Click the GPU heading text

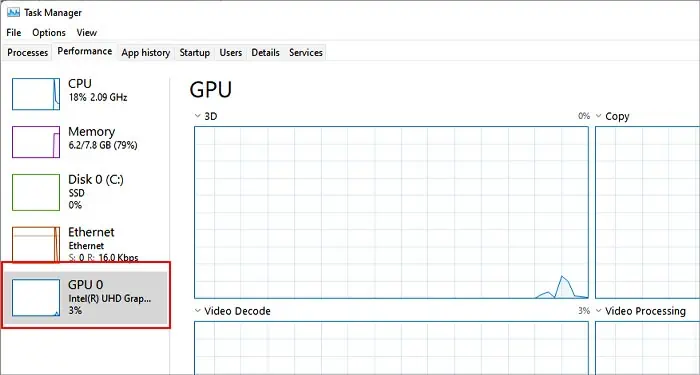(211, 89)
